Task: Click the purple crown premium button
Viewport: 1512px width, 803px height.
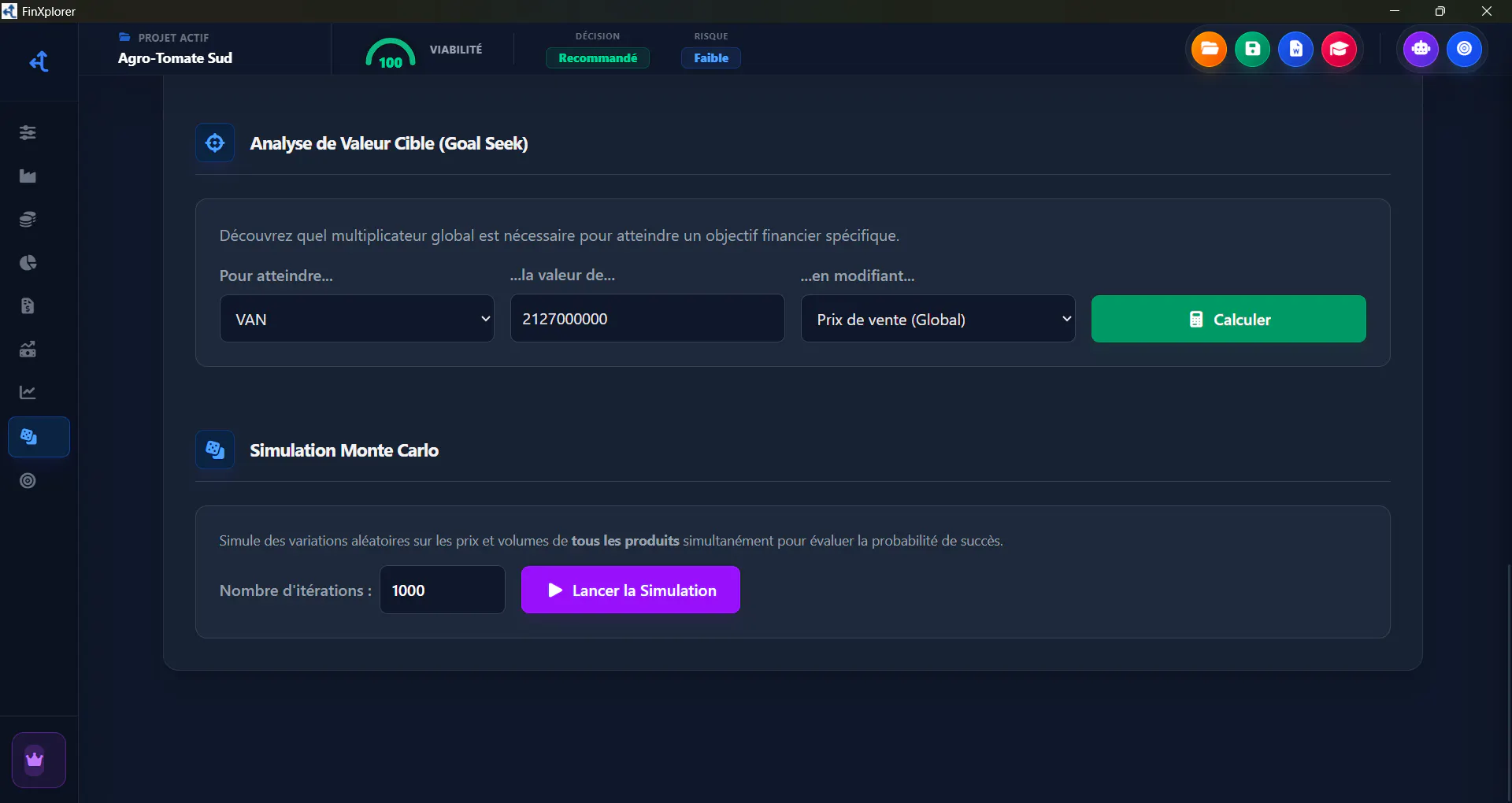Action: coord(39,760)
